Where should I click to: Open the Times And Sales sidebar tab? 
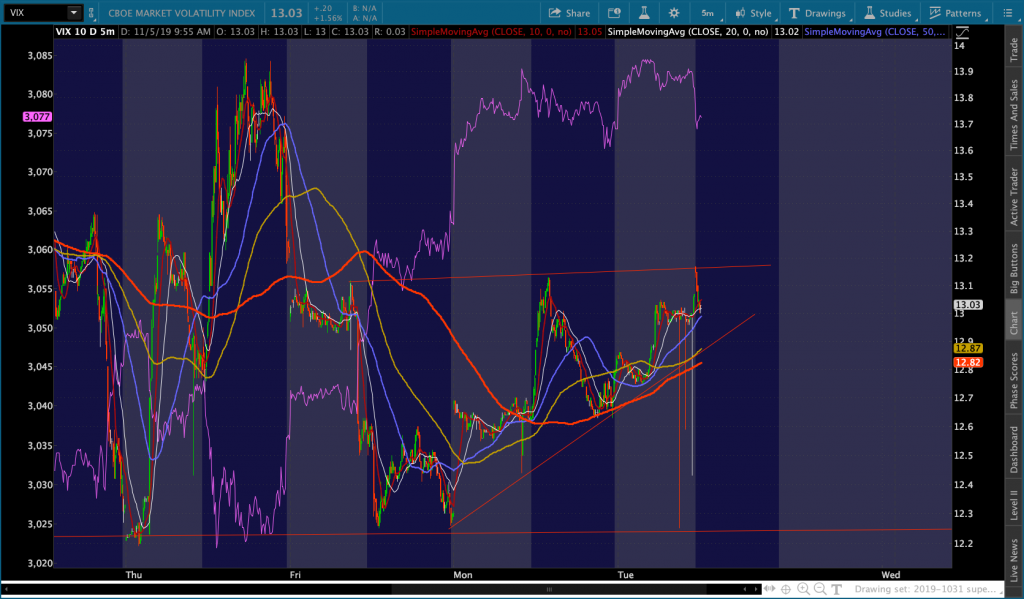pos(1014,115)
